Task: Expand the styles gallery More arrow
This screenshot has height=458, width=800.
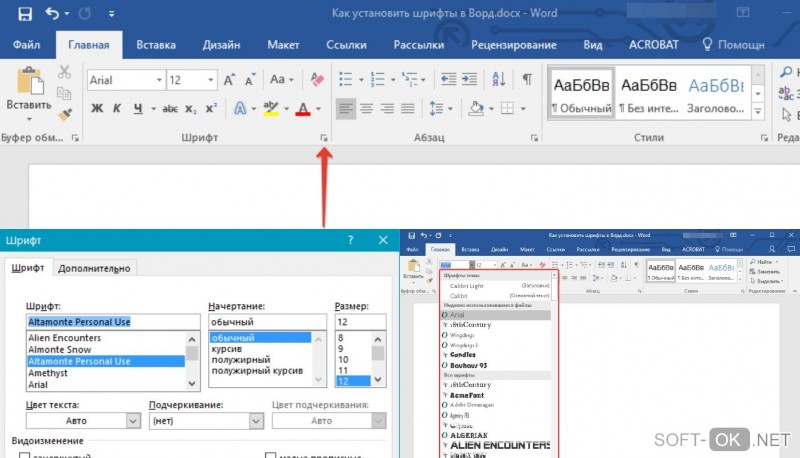Action: tap(758, 111)
